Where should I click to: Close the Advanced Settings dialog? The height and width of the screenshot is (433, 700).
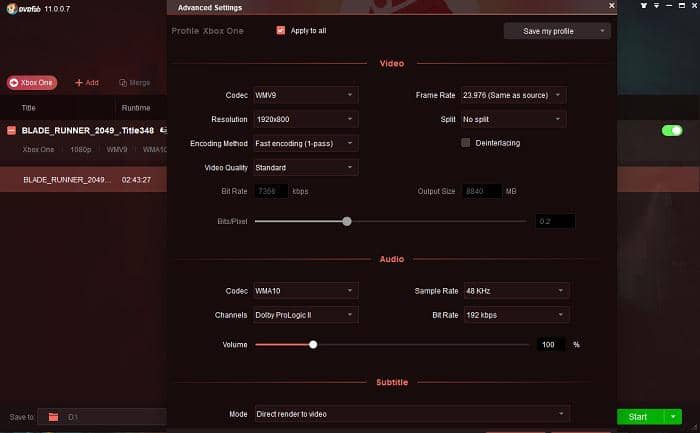pyautogui.click(x=612, y=5)
